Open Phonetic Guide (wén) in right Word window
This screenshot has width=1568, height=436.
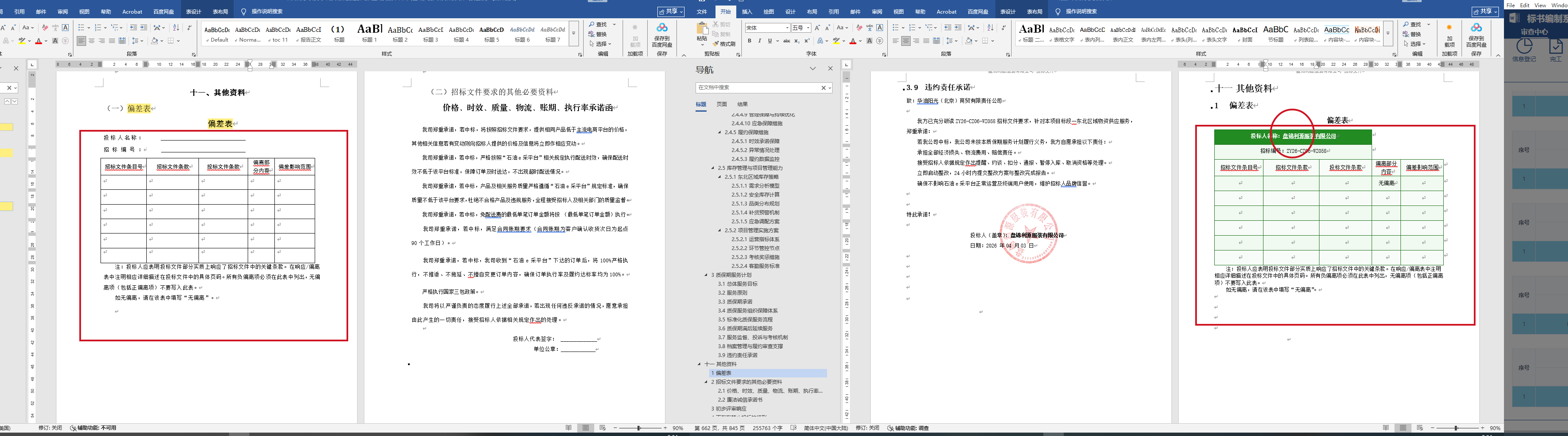click(x=869, y=28)
